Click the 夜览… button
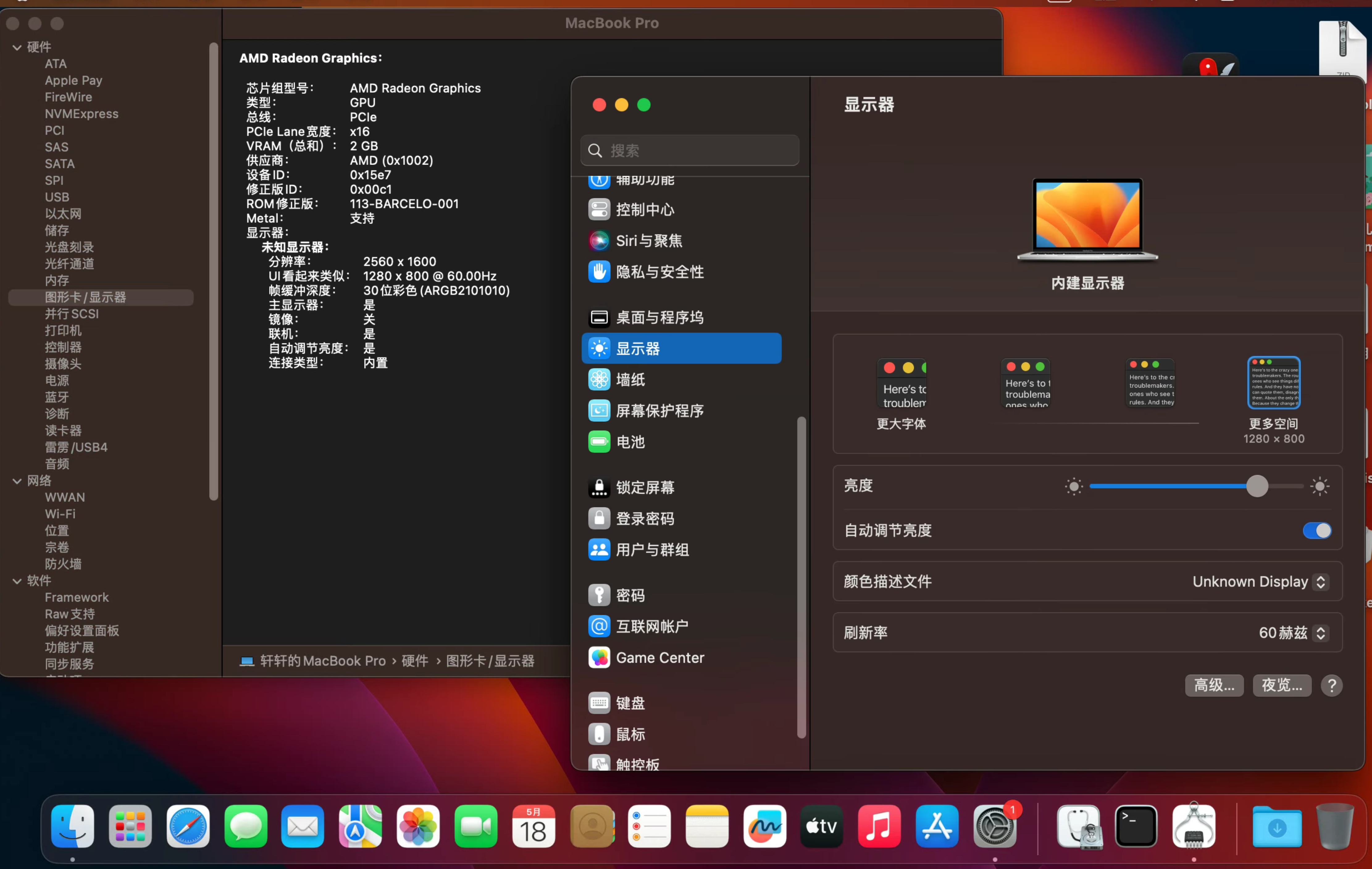The height and width of the screenshot is (869, 1372). click(x=1282, y=685)
